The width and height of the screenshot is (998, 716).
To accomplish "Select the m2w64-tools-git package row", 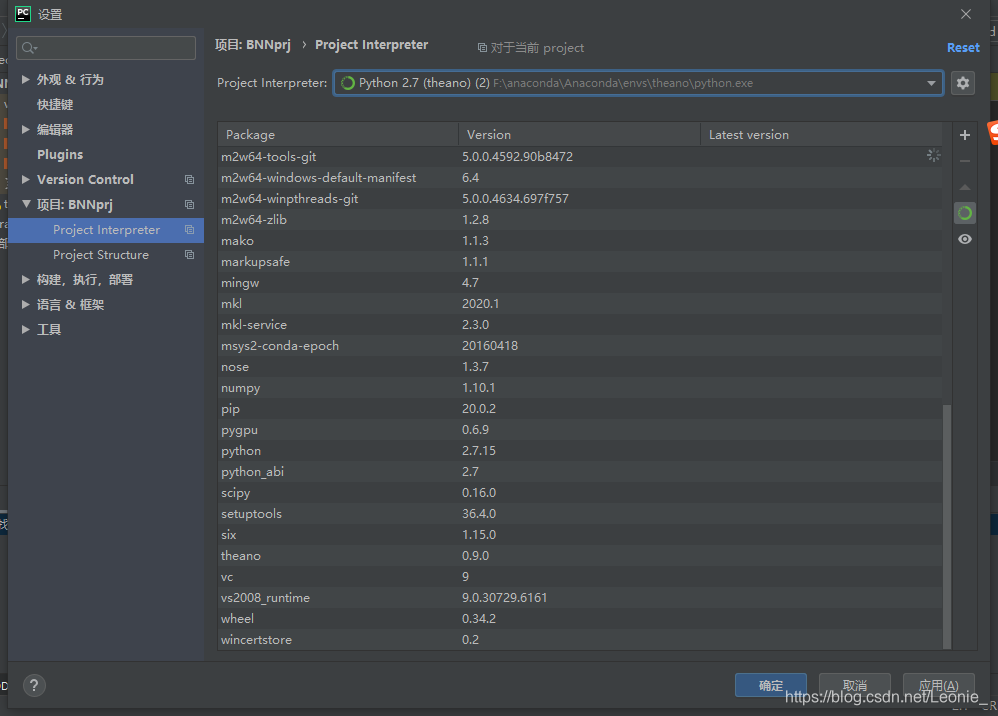I will pos(580,157).
